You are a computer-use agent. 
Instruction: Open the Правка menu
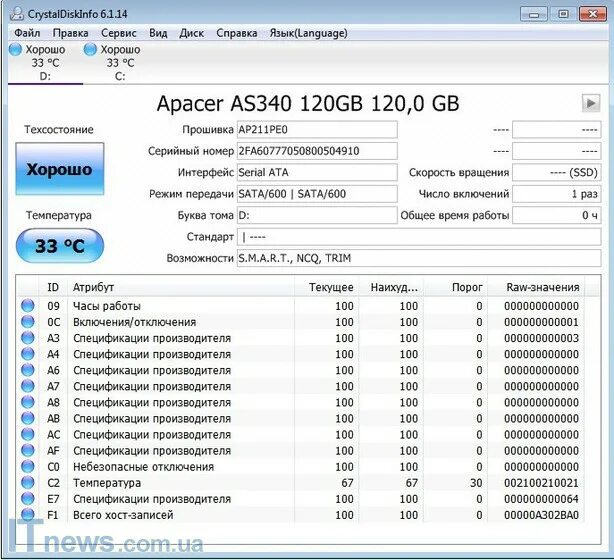pos(70,33)
